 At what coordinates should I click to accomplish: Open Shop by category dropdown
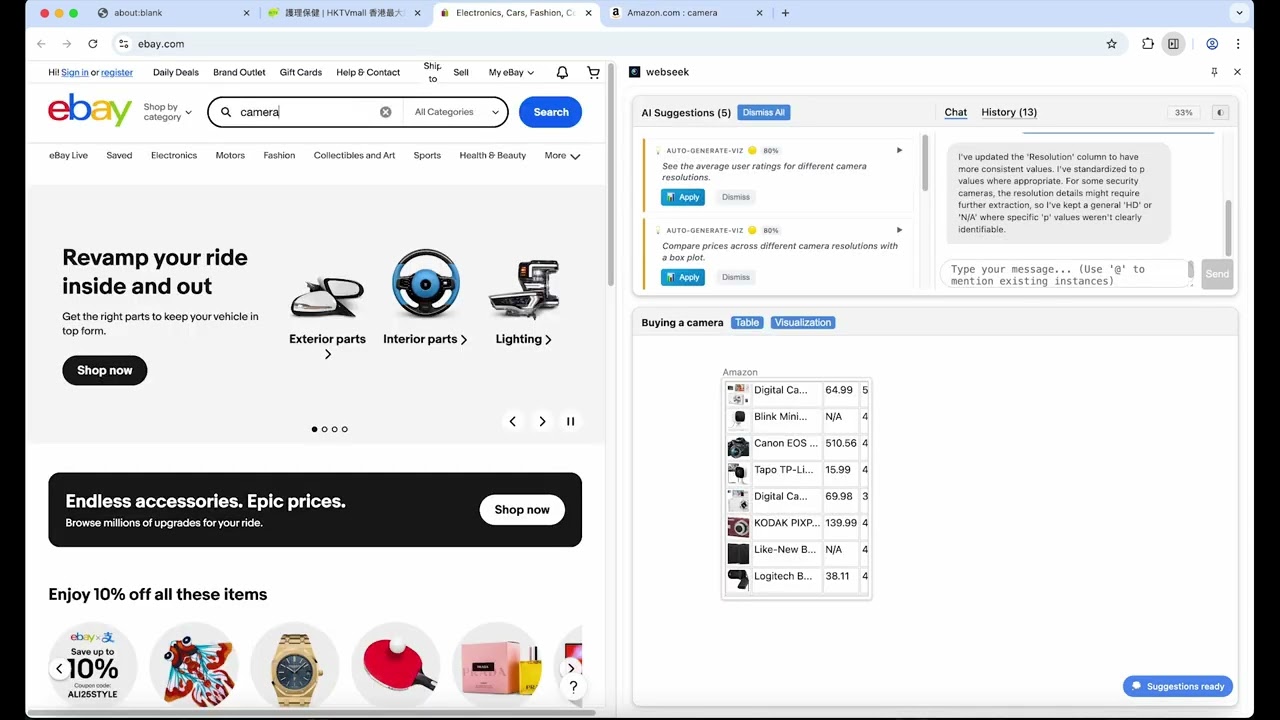coord(167,112)
